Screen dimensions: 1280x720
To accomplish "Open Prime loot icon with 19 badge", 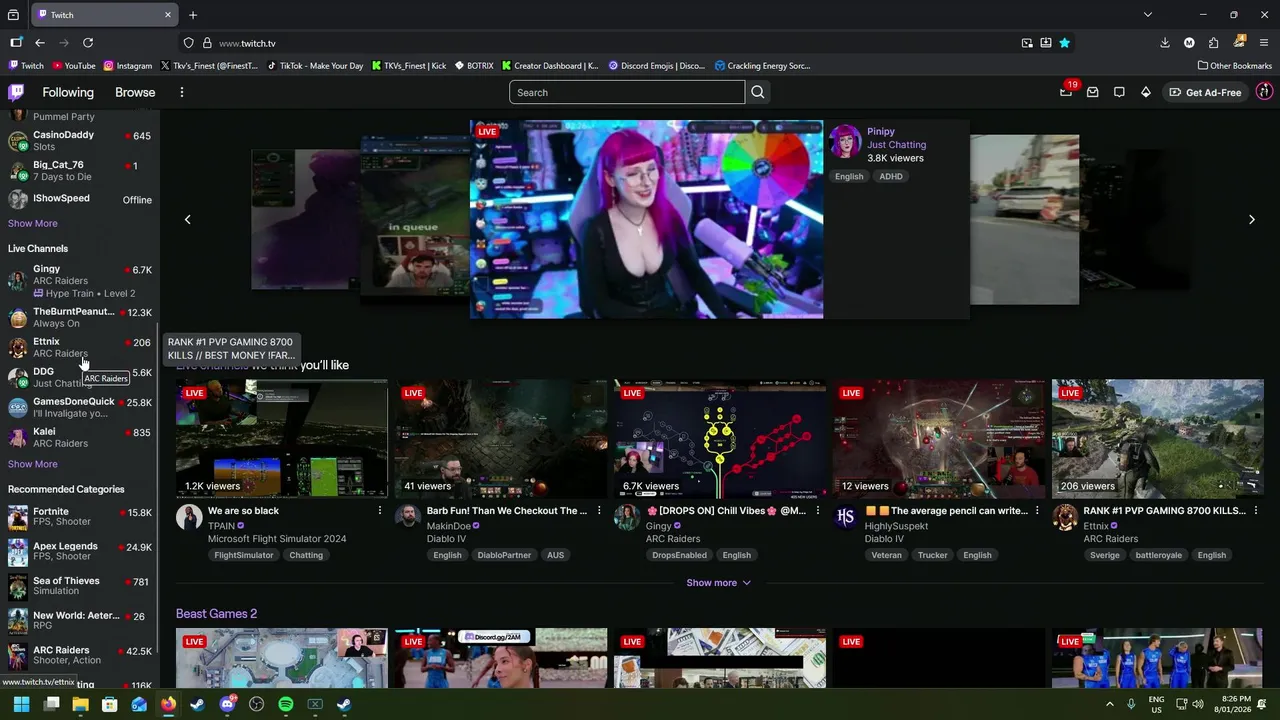I will pos(1066,92).
